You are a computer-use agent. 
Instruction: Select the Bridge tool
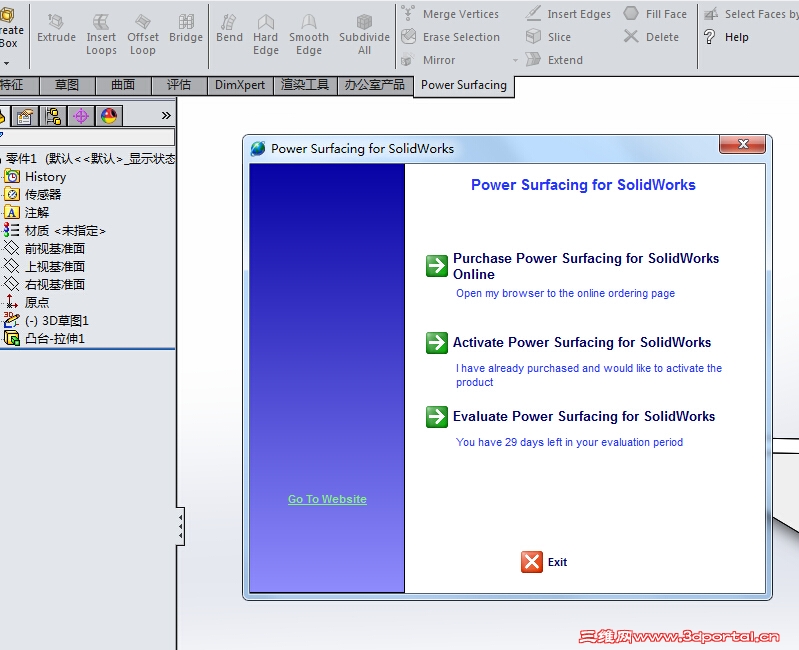[x=186, y=29]
